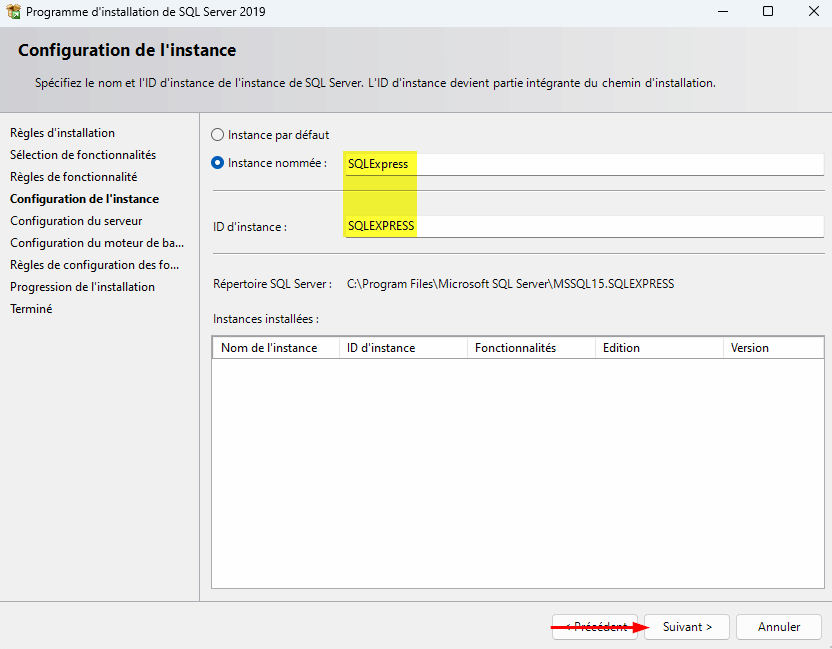The width and height of the screenshot is (832, 649).
Task: Select "Règles de fonctionnalité" in sidebar
Action: tap(73, 177)
